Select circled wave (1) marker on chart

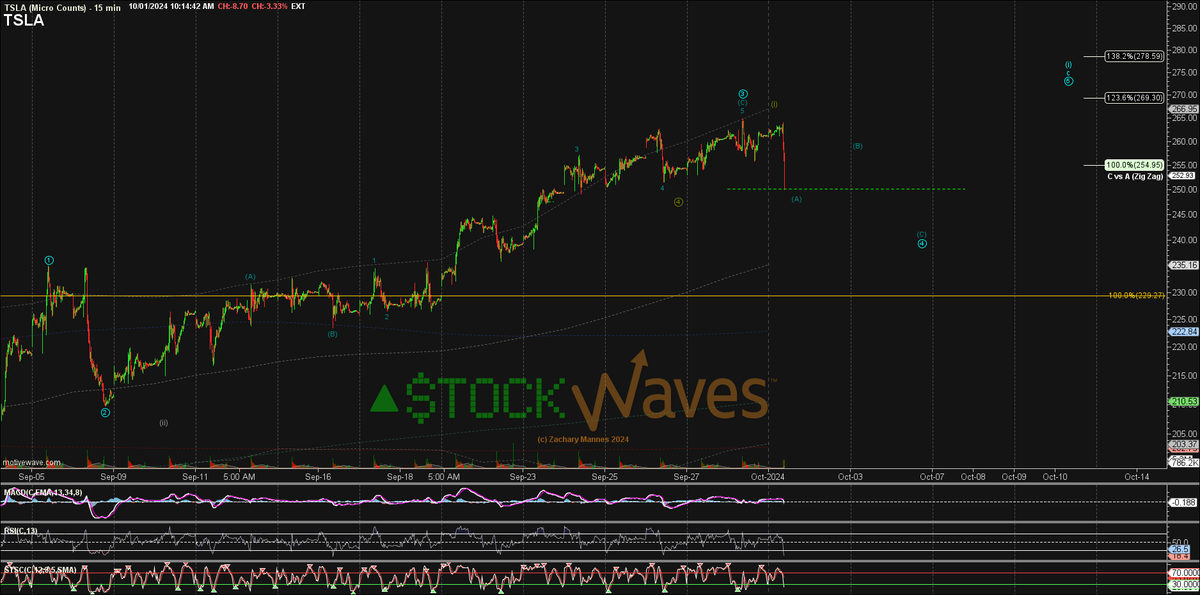(x=47, y=260)
